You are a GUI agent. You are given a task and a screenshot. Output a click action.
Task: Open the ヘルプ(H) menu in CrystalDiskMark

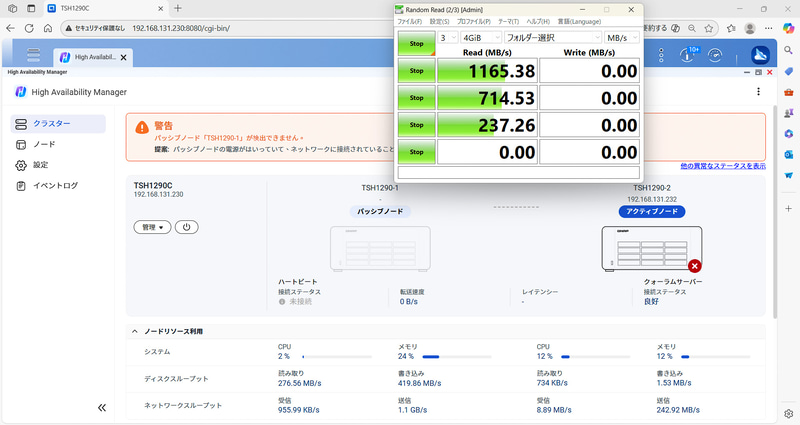point(538,21)
